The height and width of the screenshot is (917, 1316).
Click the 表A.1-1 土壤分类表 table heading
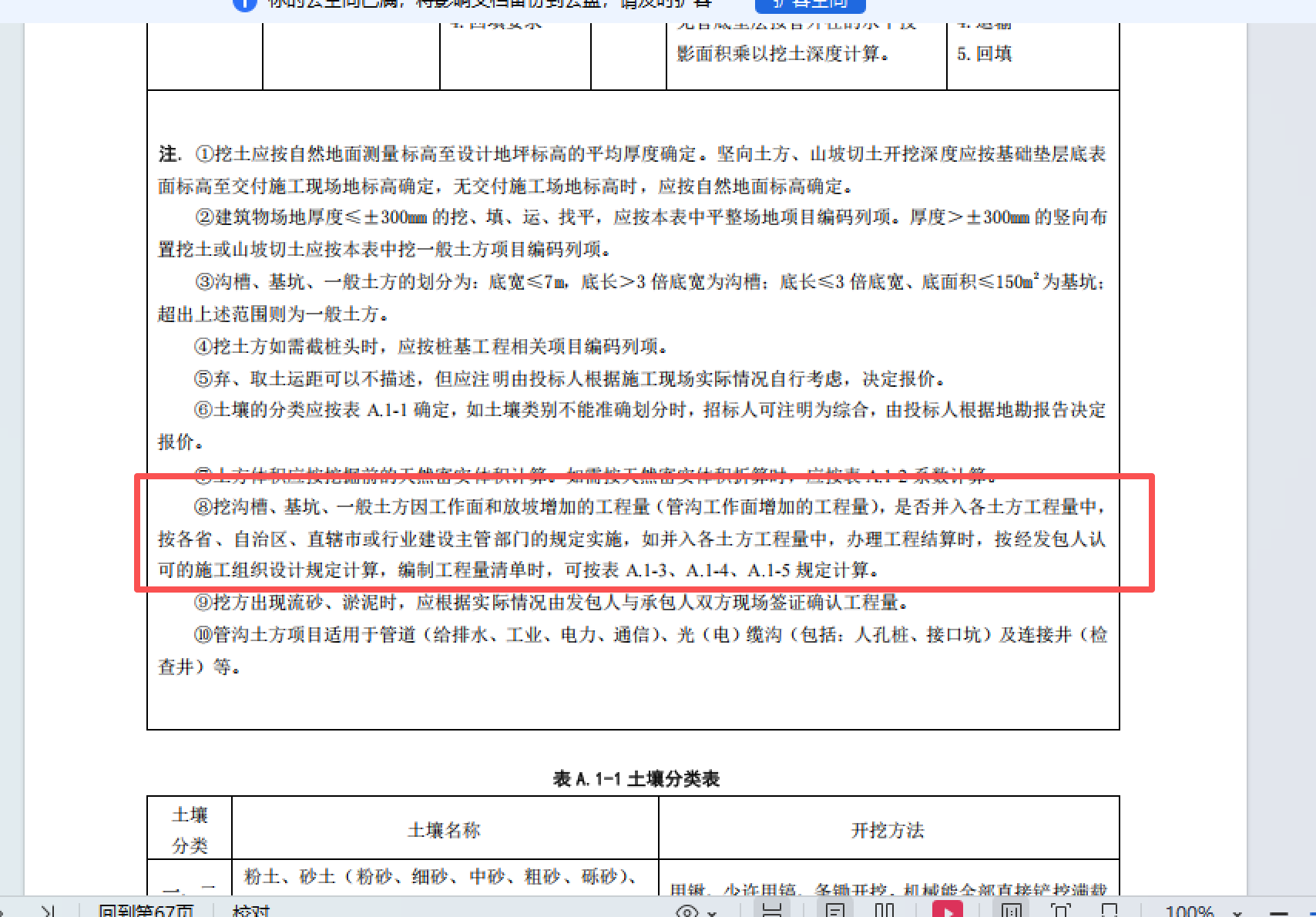click(x=637, y=778)
